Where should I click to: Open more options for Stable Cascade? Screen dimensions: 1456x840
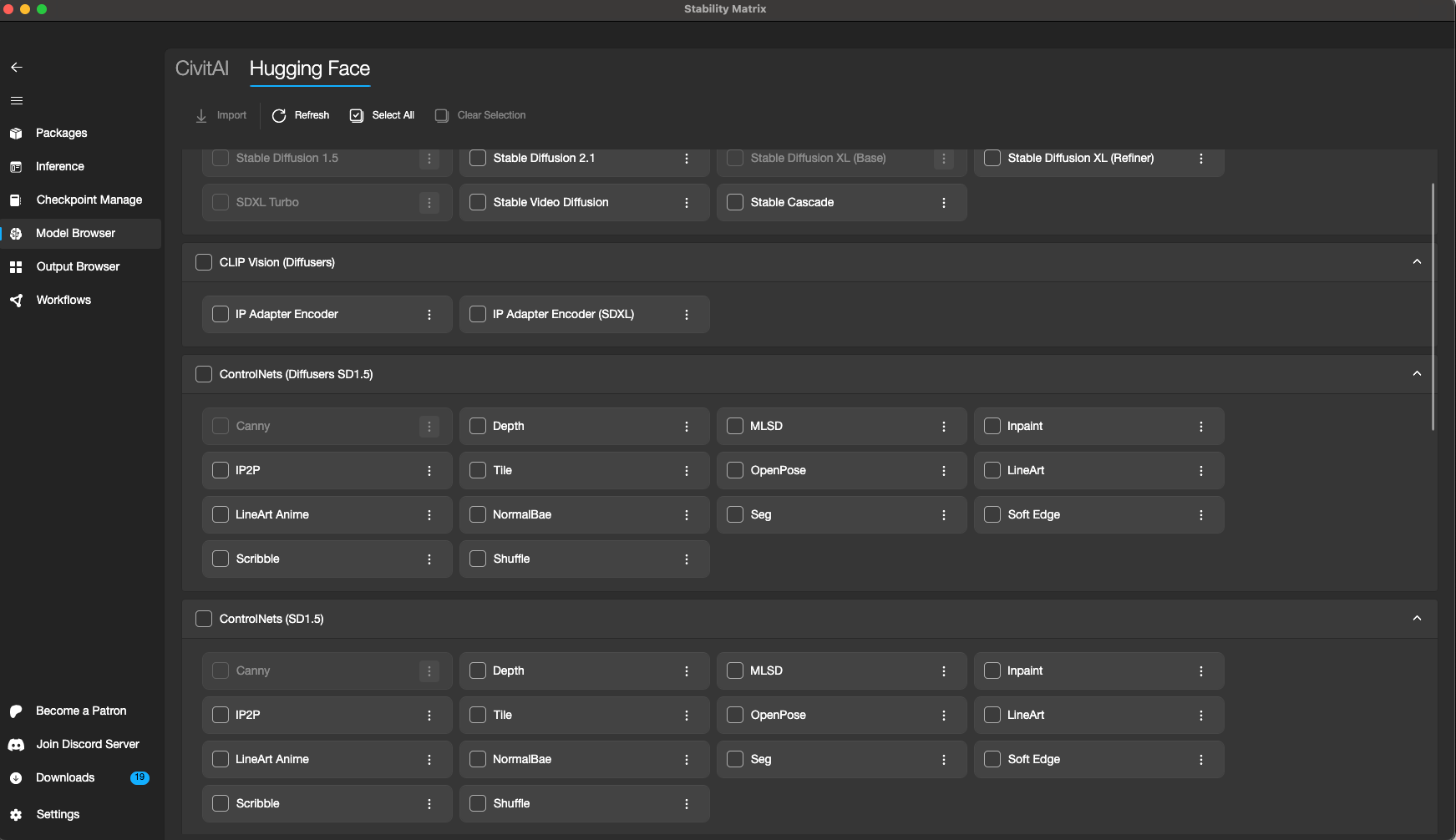944,203
